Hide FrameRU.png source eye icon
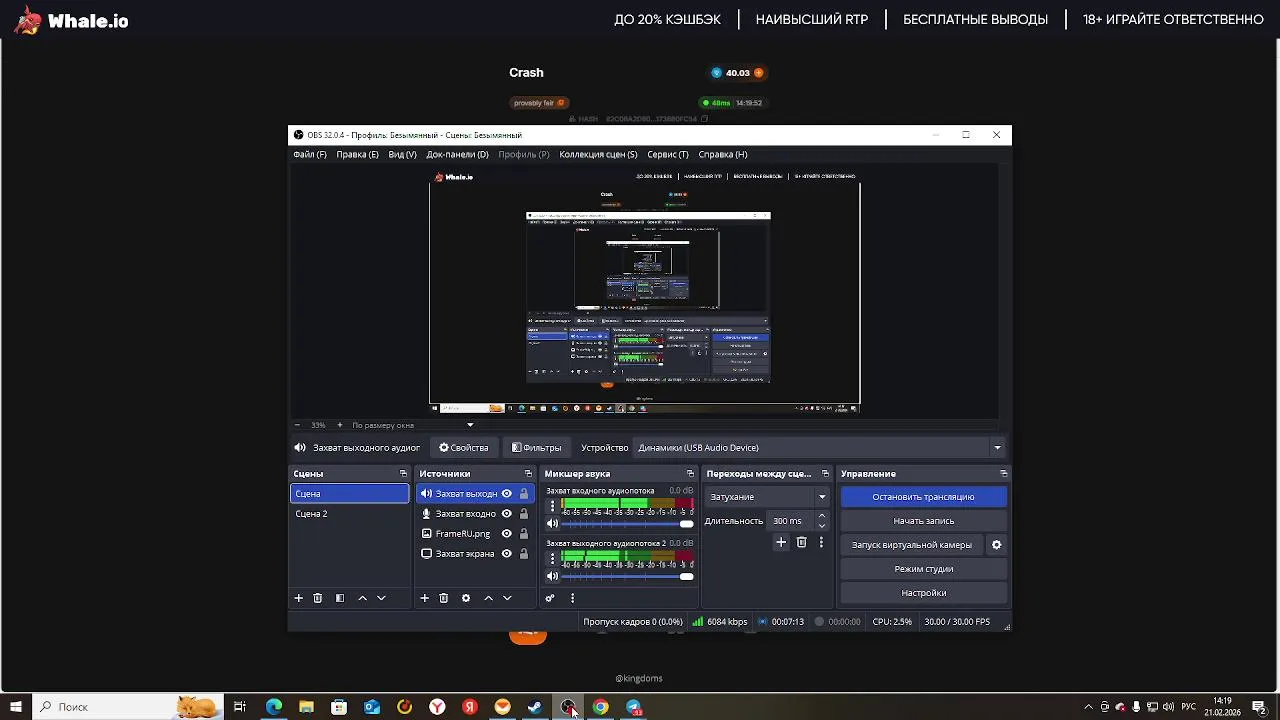The height and width of the screenshot is (720, 1280). [x=507, y=534]
